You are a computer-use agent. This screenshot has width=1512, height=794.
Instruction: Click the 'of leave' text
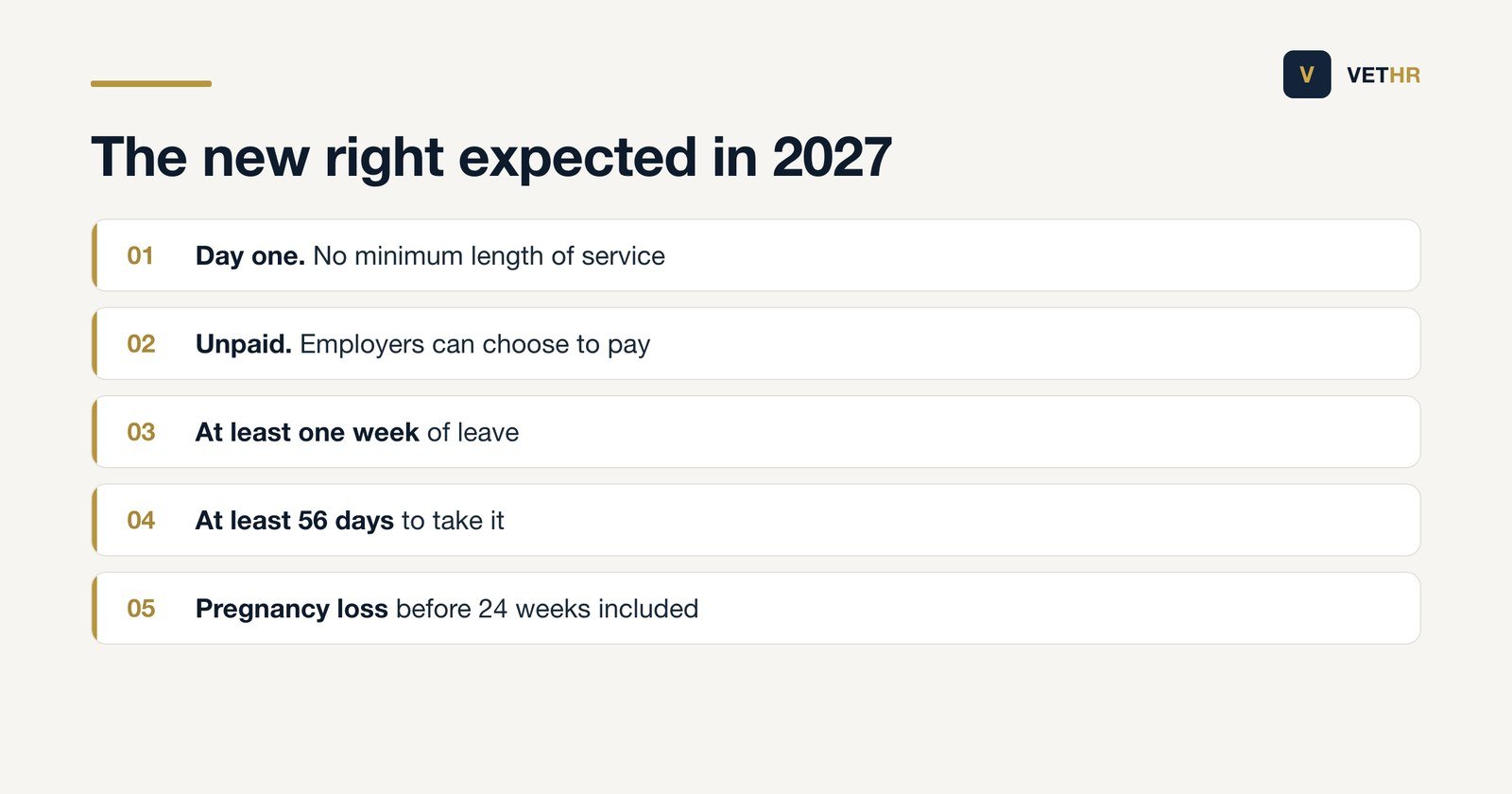pyautogui.click(x=472, y=433)
